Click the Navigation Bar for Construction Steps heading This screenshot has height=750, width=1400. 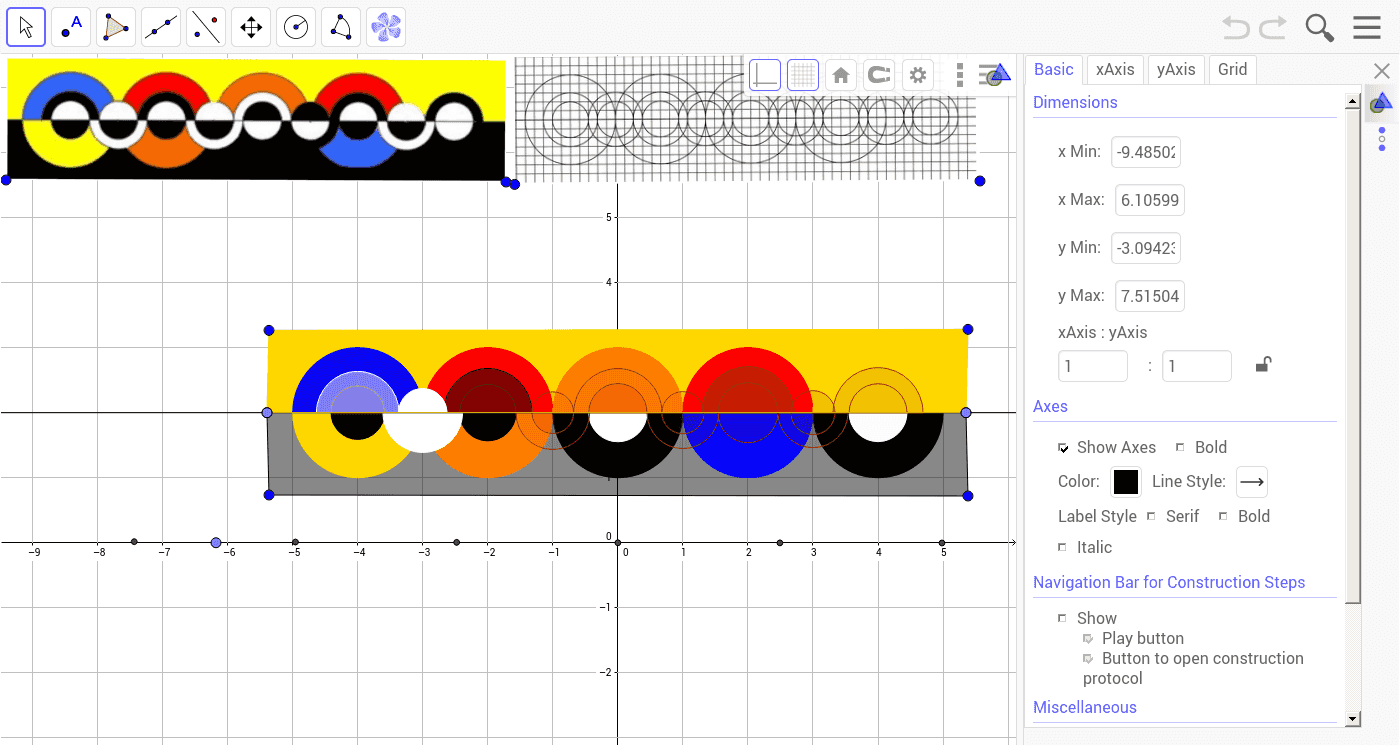click(x=1169, y=582)
